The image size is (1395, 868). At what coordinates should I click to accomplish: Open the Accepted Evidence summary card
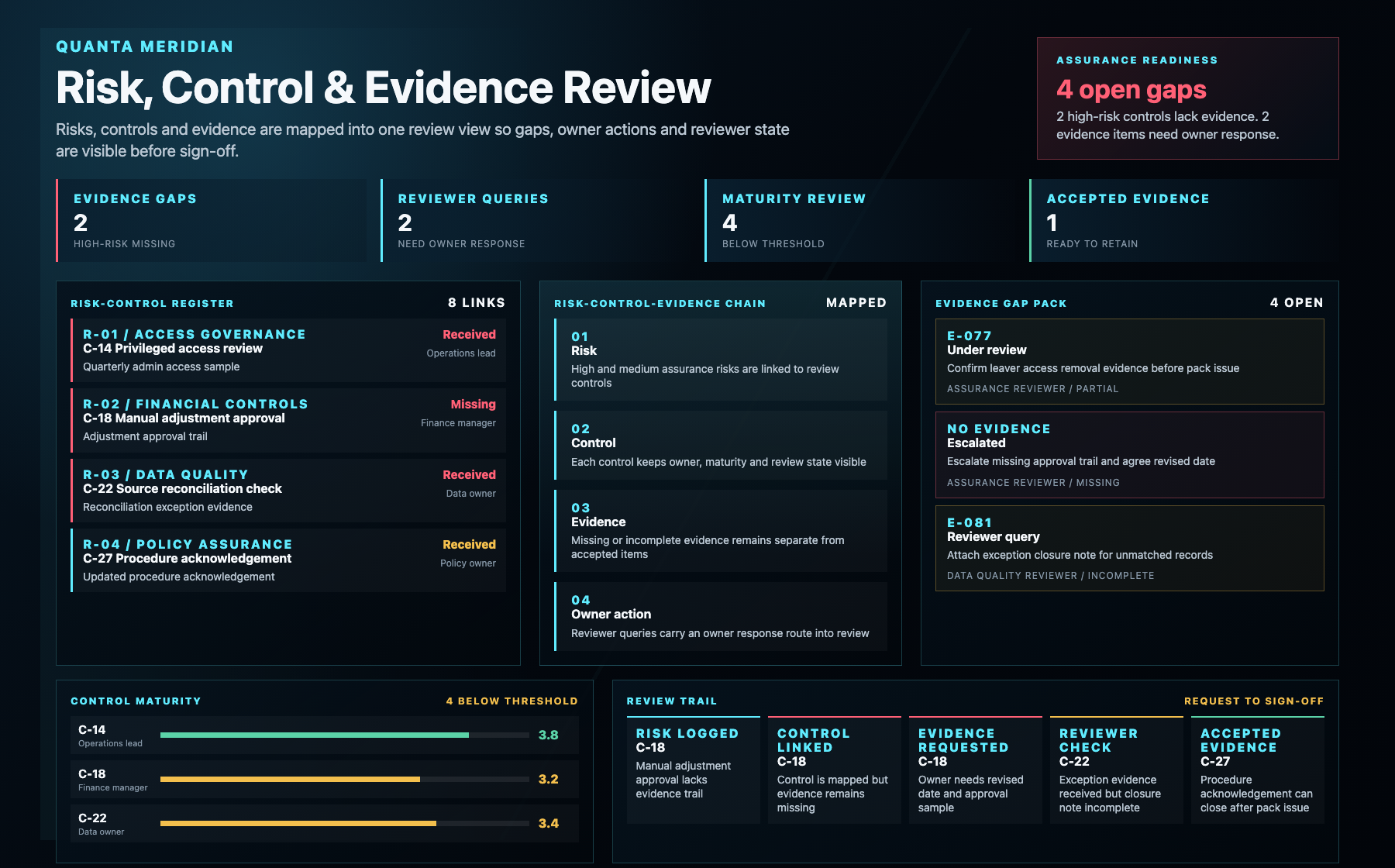[x=1184, y=221]
